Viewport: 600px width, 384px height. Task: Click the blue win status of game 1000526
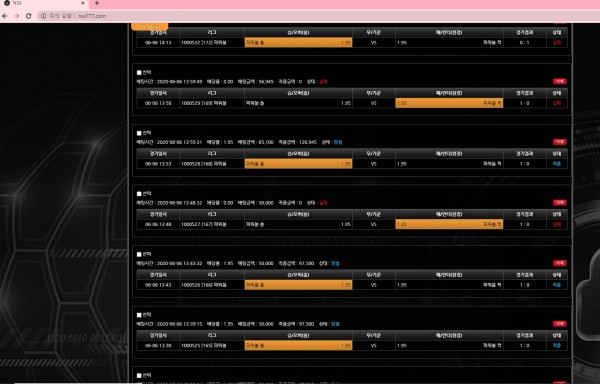click(557, 285)
